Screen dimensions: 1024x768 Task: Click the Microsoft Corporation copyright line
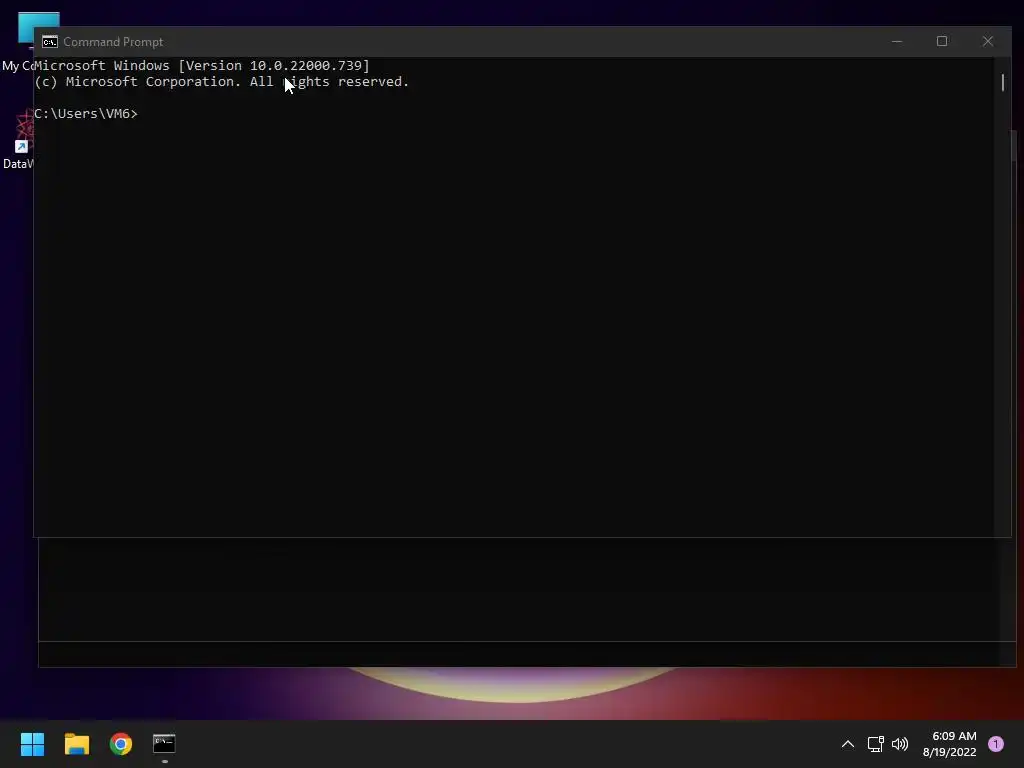[x=221, y=82]
